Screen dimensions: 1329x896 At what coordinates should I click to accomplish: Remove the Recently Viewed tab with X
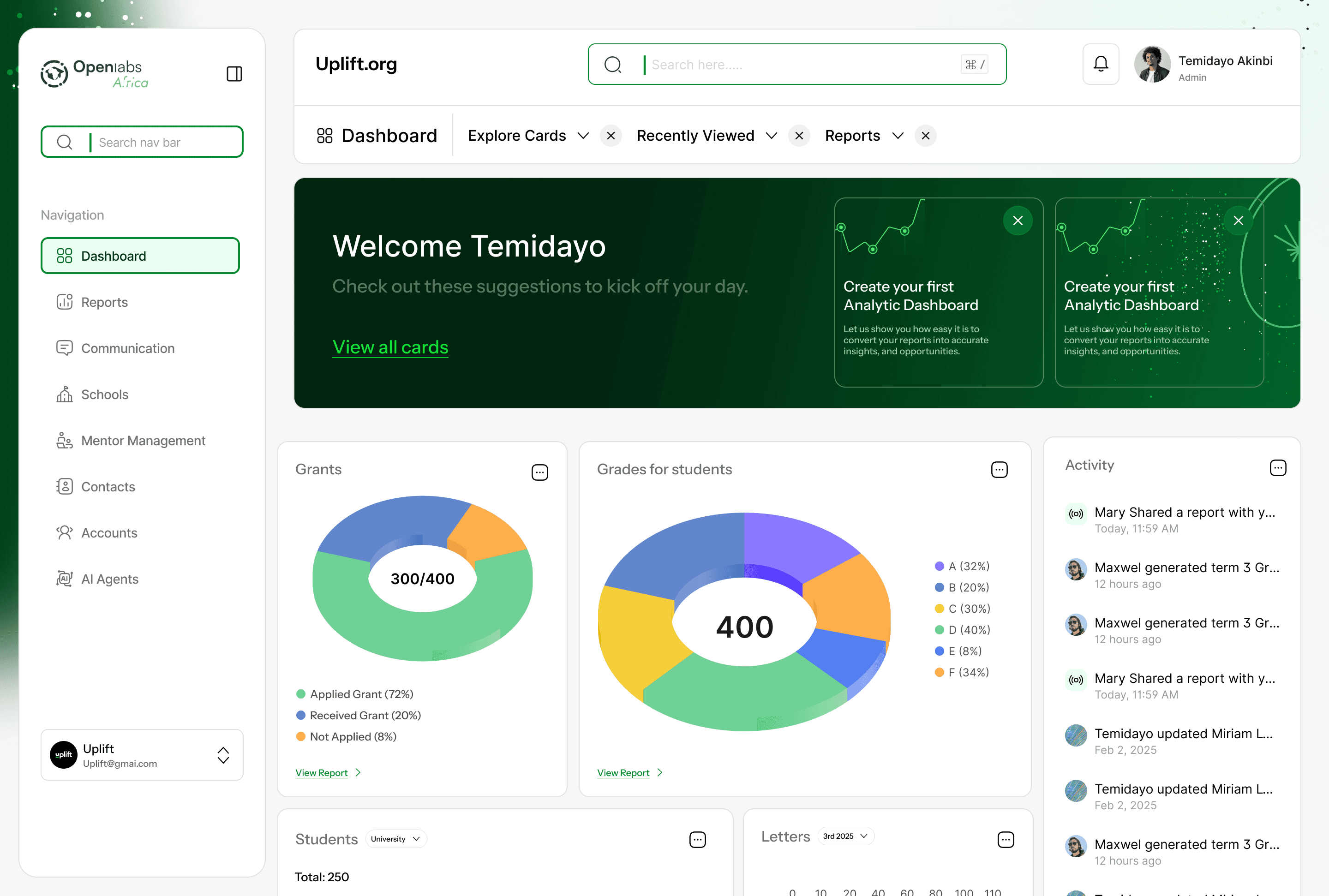799,136
